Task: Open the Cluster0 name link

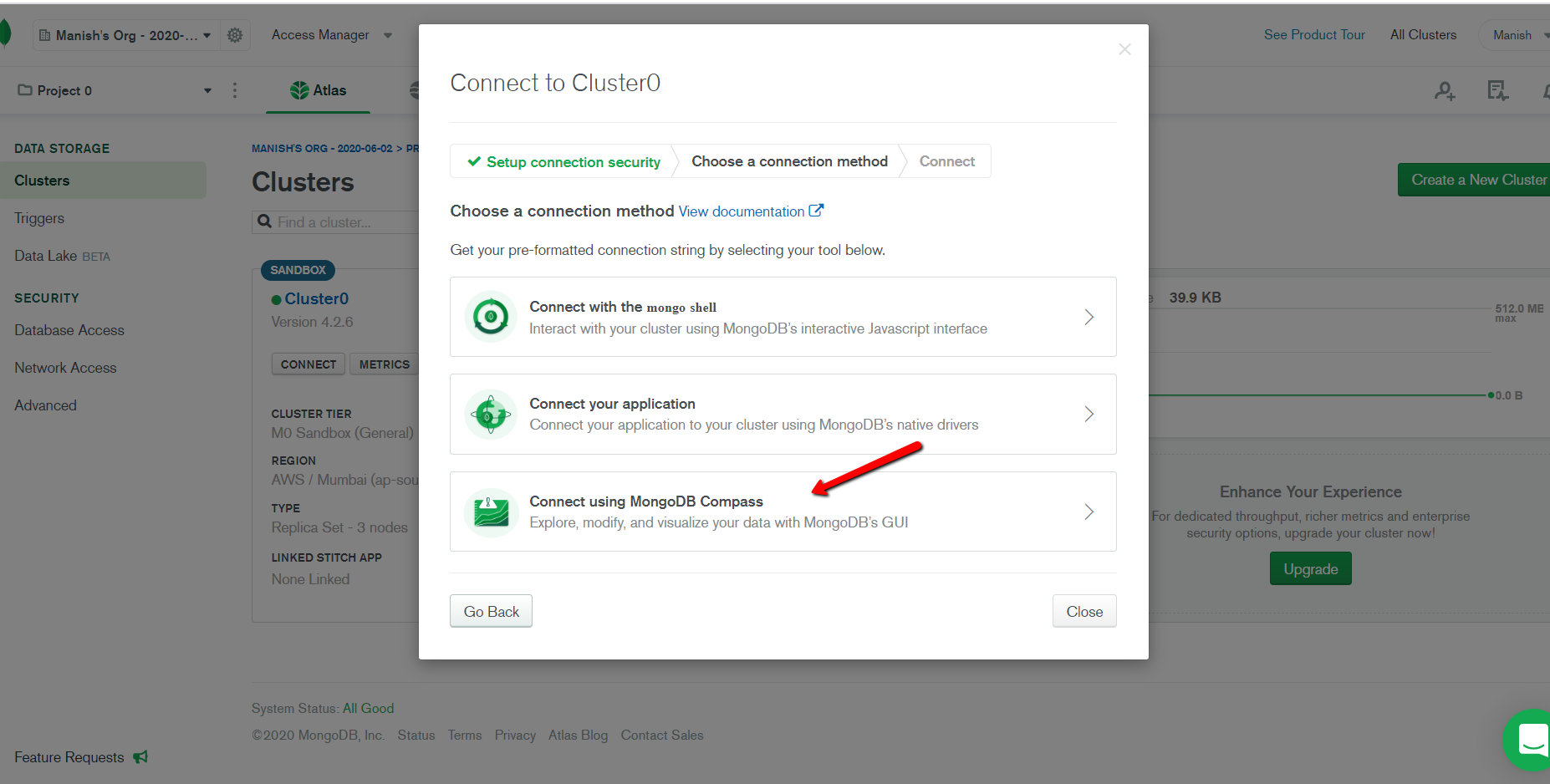Action: [316, 298]
